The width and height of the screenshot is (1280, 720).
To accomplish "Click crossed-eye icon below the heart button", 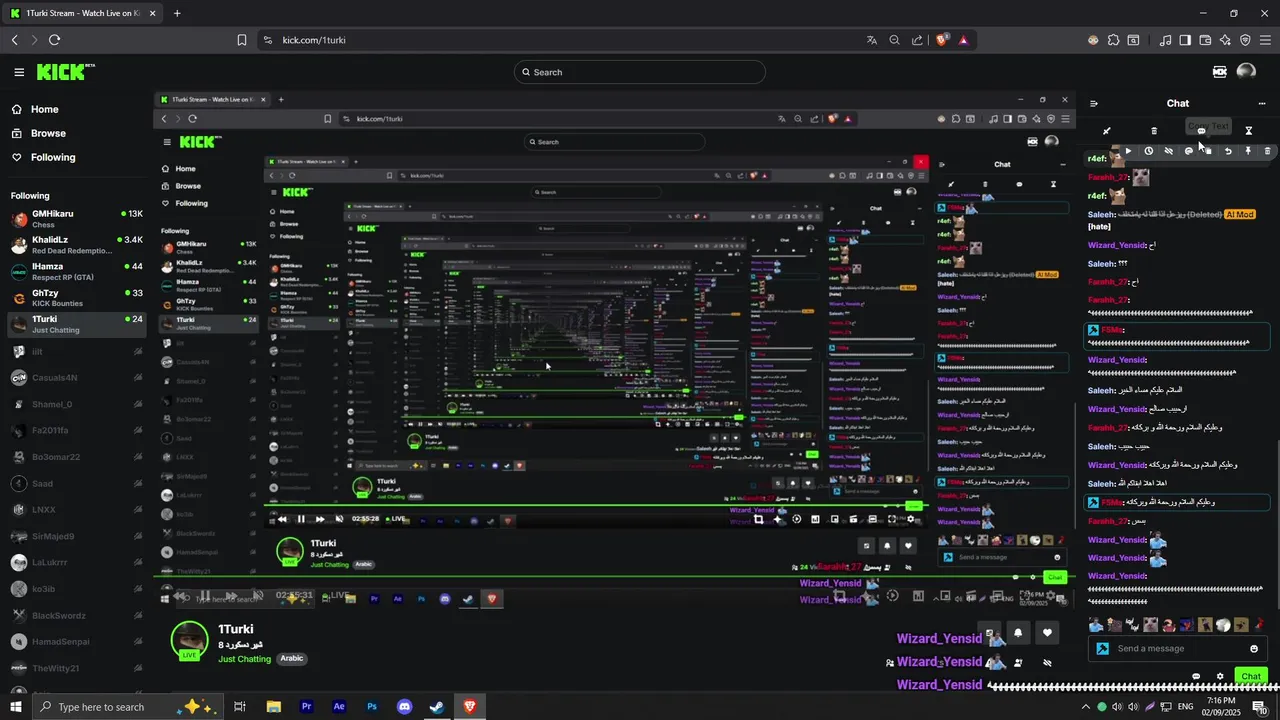I will [1047, 663].
